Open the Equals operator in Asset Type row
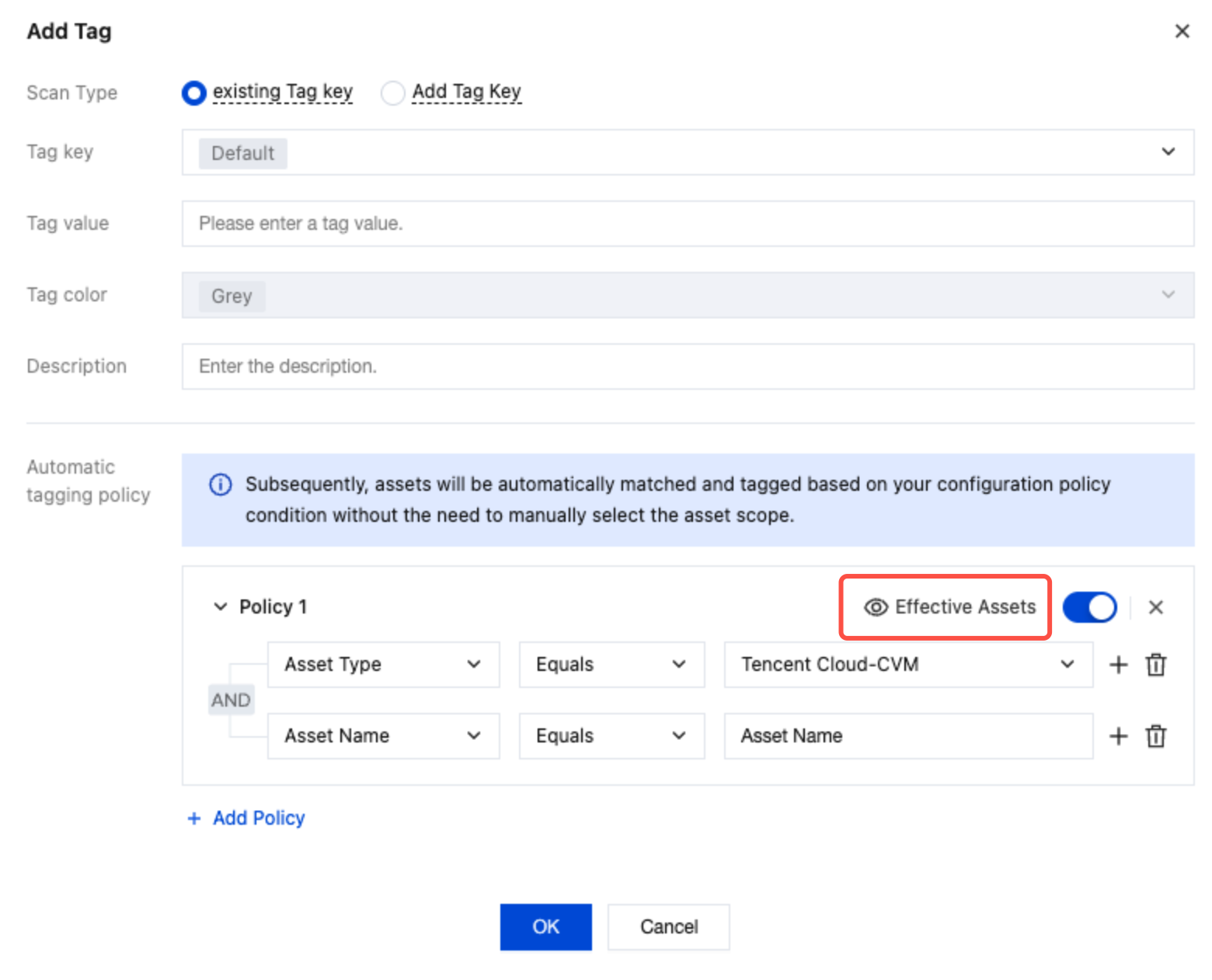Screen dimensions: 1212x980 611,665
